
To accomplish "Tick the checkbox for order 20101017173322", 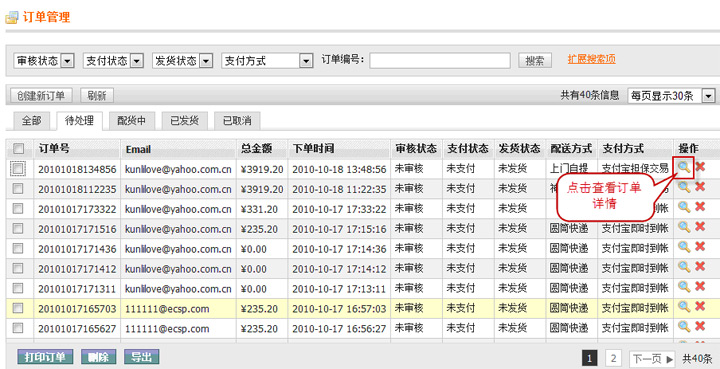I will coord(18,209).
